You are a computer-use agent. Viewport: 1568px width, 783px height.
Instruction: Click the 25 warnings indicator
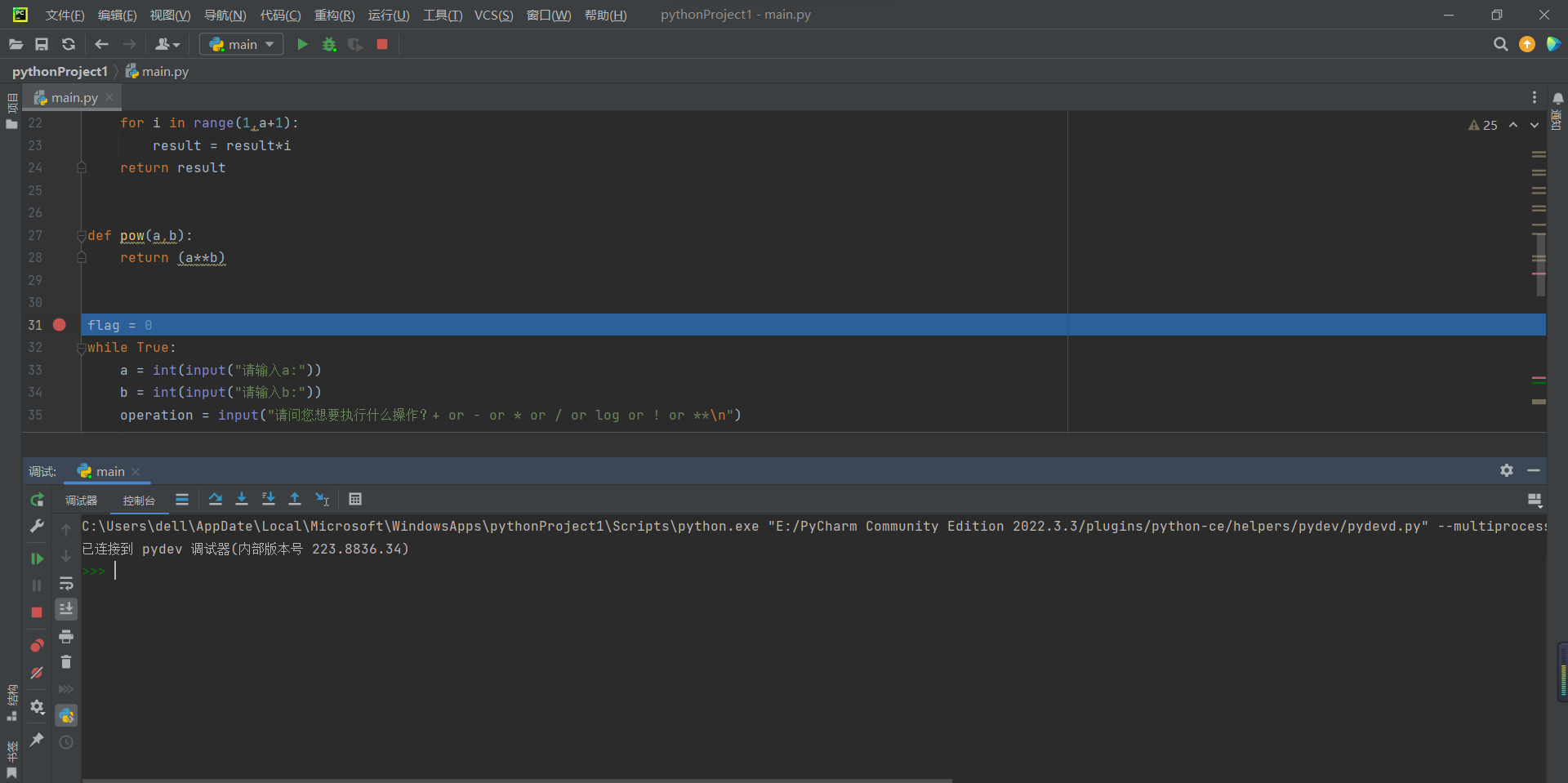point(1483,125)
